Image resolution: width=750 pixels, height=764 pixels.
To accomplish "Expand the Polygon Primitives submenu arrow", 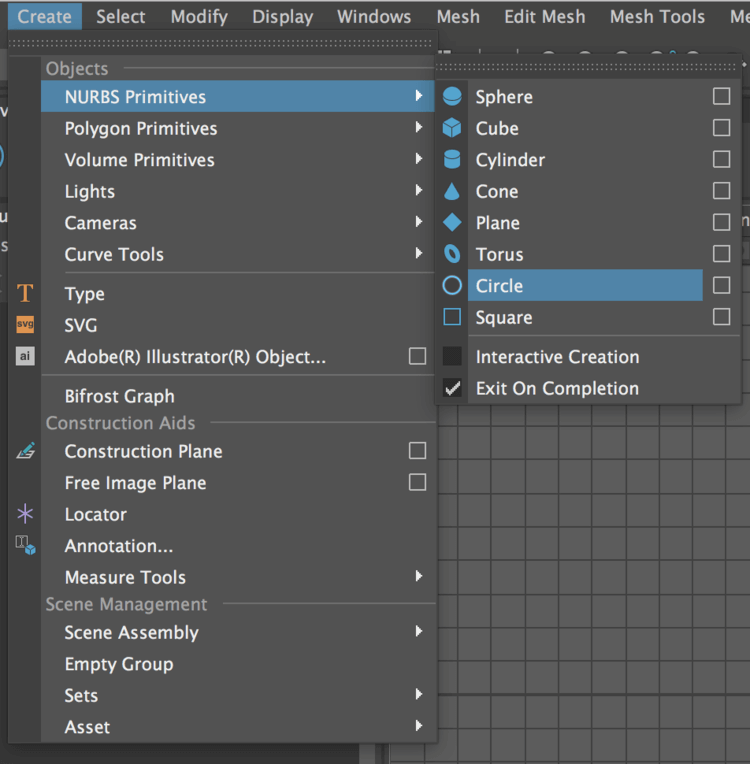I will tap(419, 128).
